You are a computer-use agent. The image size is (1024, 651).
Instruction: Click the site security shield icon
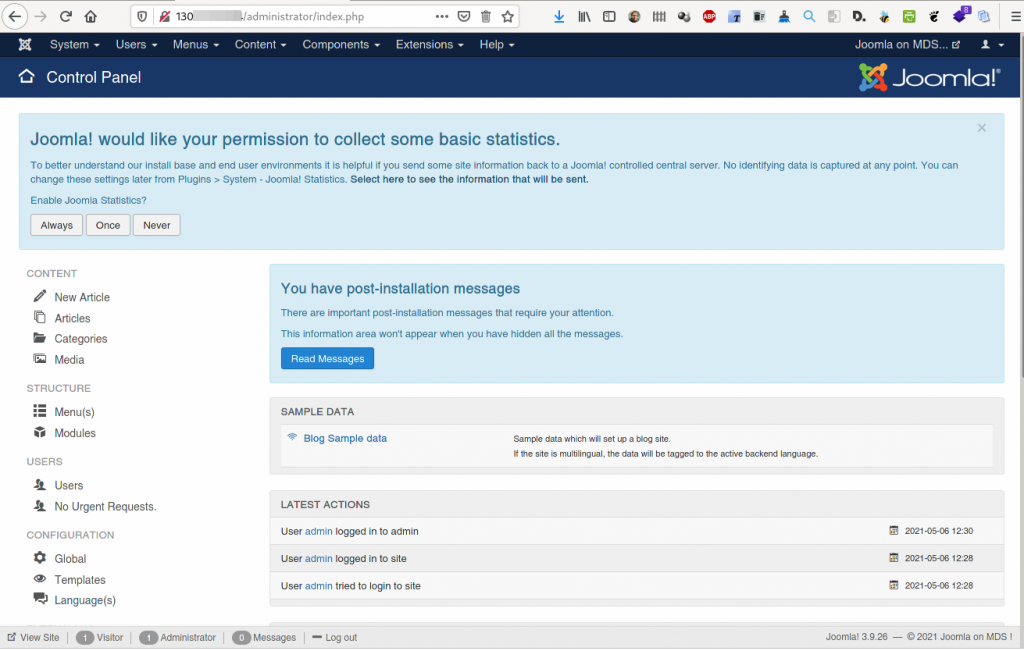pos(142,16)
